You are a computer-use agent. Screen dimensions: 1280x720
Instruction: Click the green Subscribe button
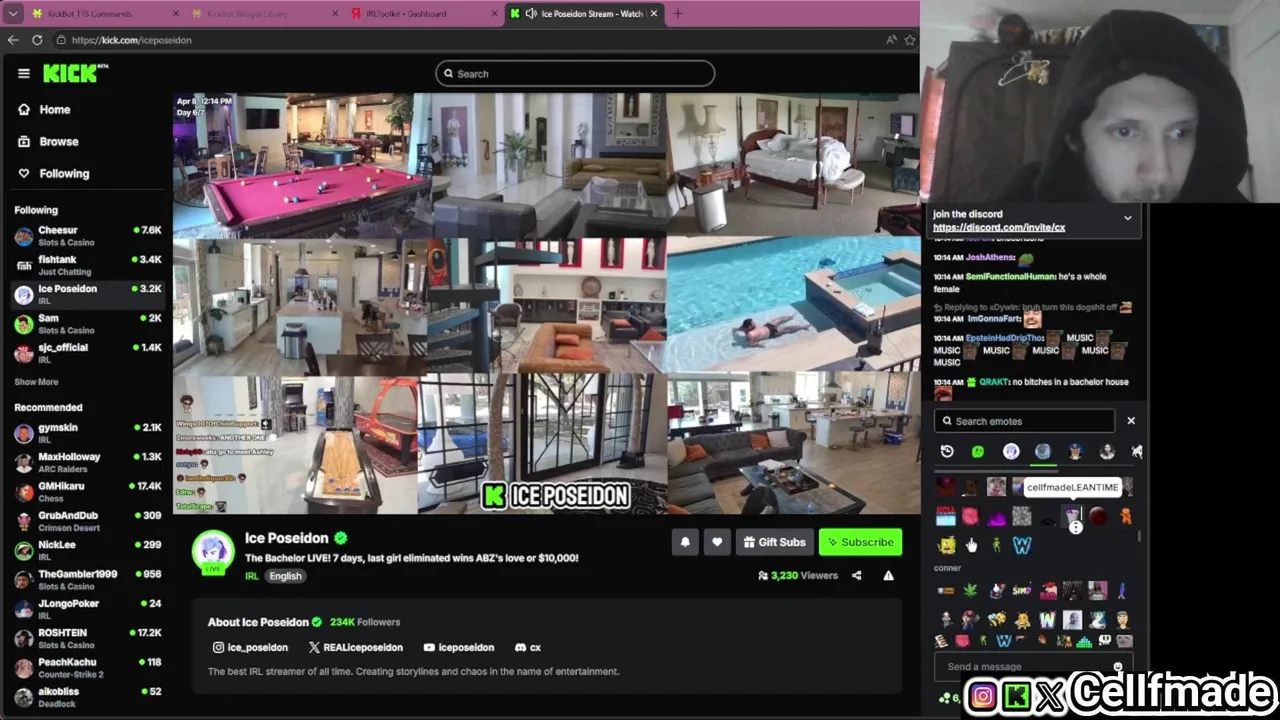point(860,542)
